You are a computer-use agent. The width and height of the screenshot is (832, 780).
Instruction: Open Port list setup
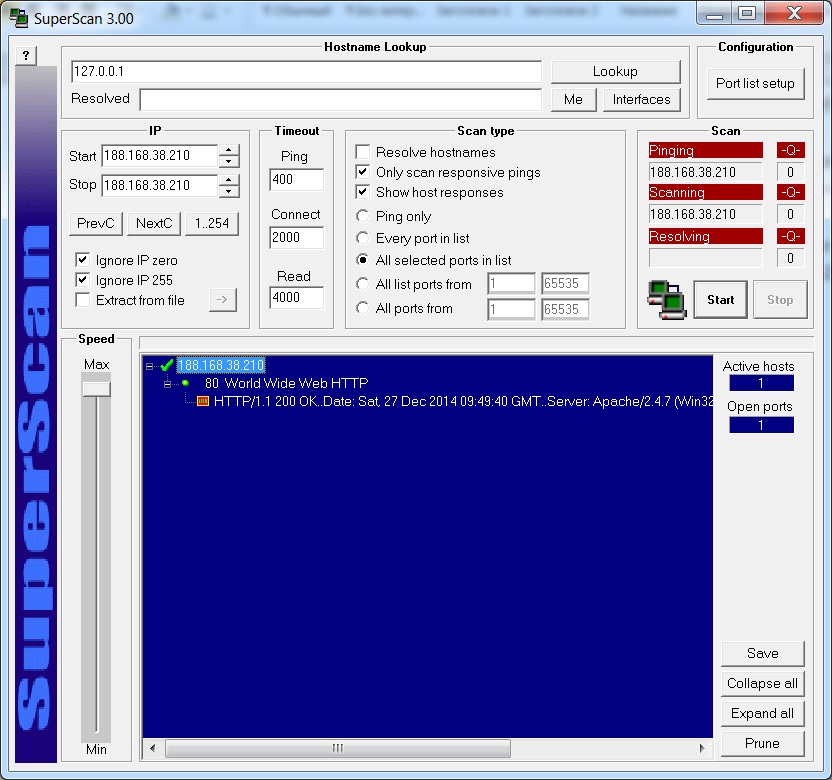point(756,84)
